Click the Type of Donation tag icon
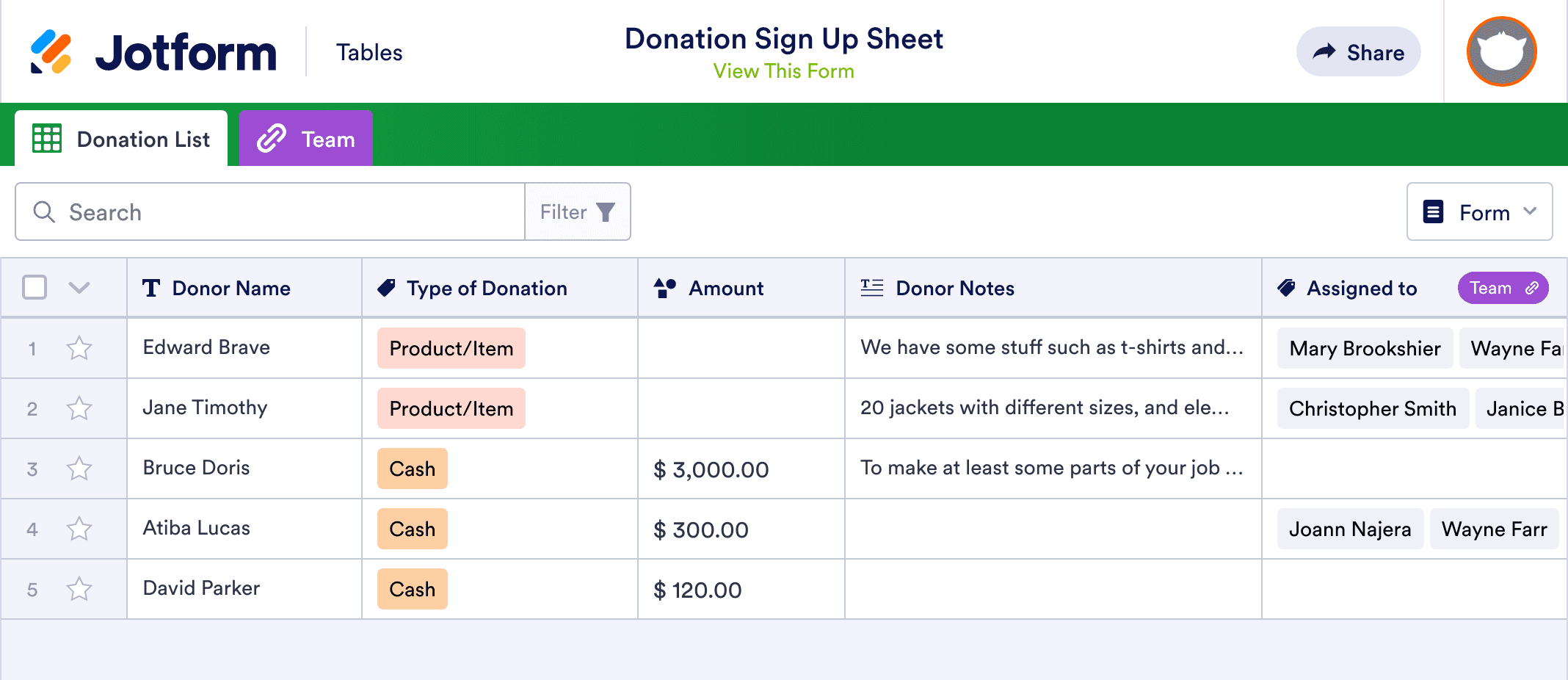Viewport: 1568px width, 680px height. (386, 289)
